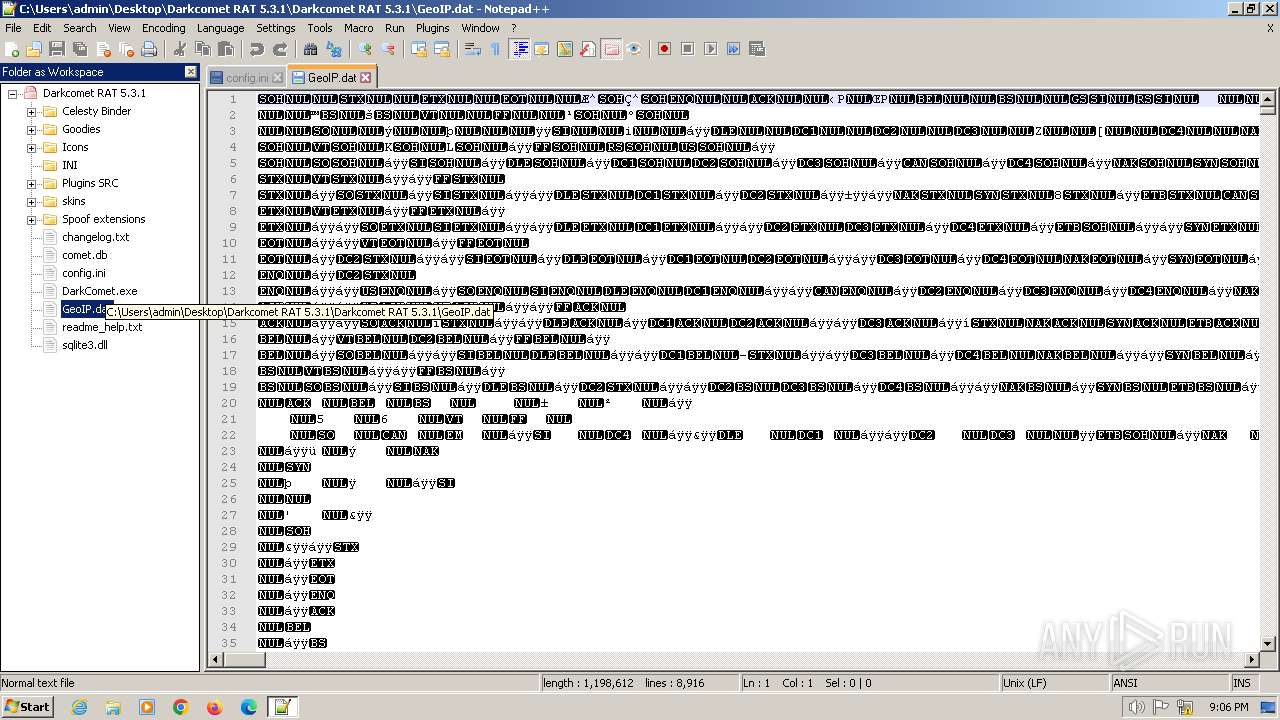
Task: Click the Stop Recording macro icon
Action: point(687,49)
